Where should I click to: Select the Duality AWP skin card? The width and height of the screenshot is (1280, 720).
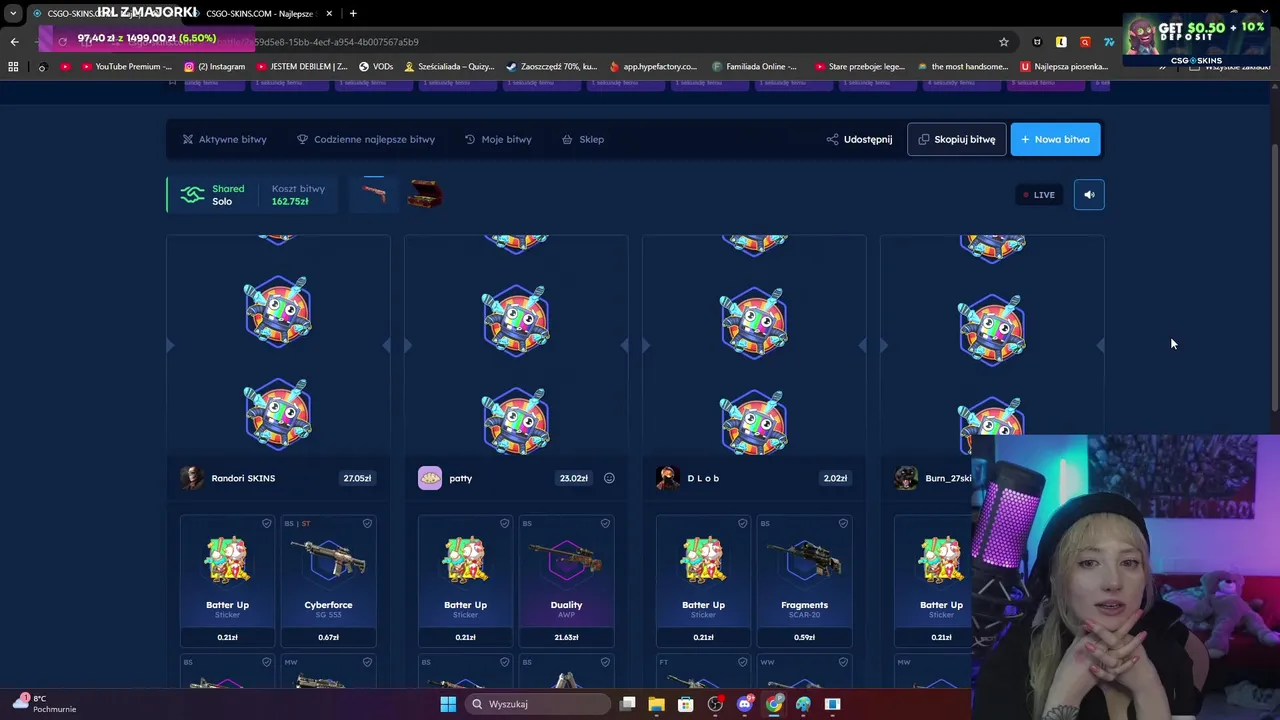click(x=566, y=580)
